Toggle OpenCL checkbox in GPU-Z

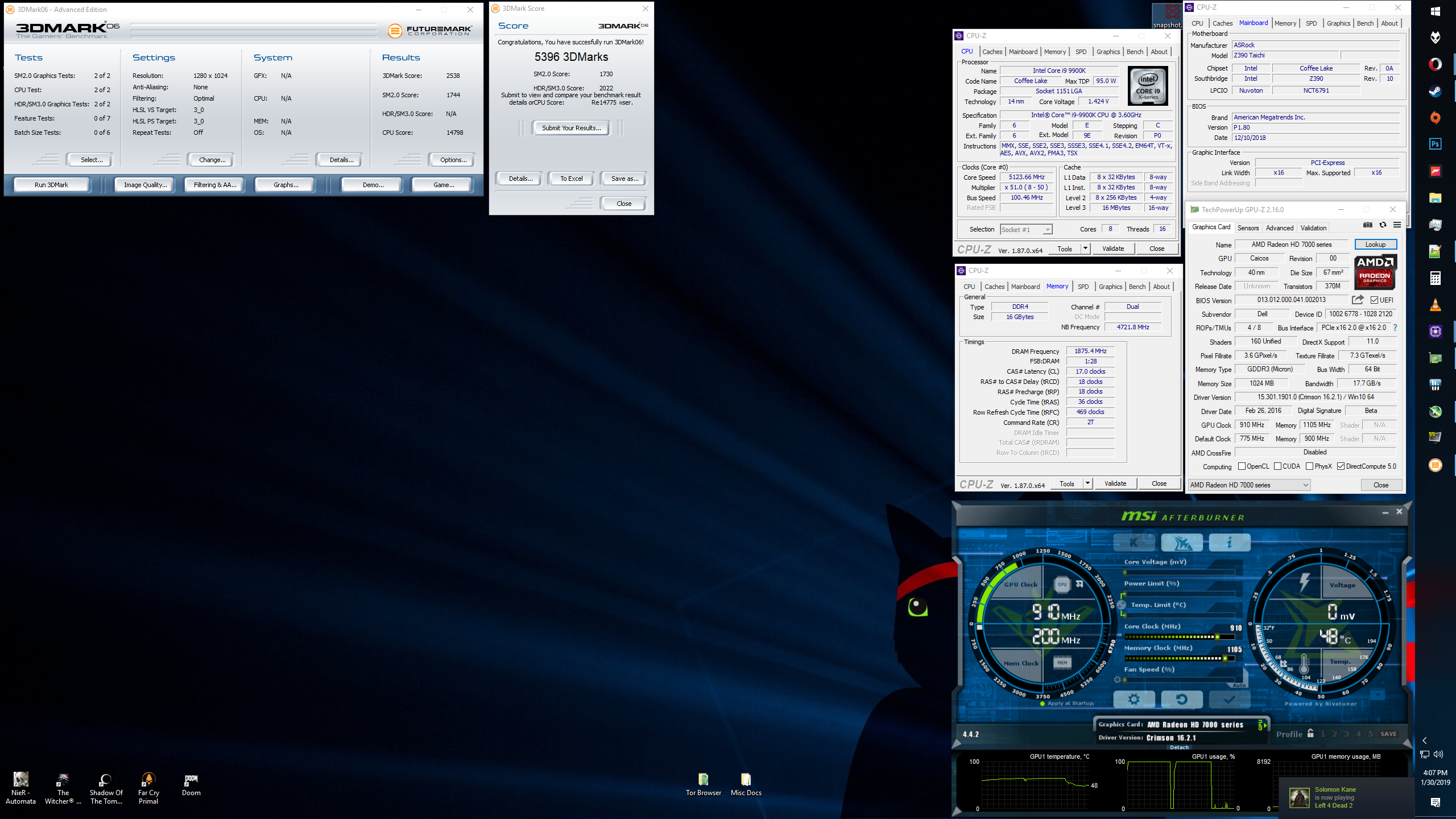tap(1242, 466)
